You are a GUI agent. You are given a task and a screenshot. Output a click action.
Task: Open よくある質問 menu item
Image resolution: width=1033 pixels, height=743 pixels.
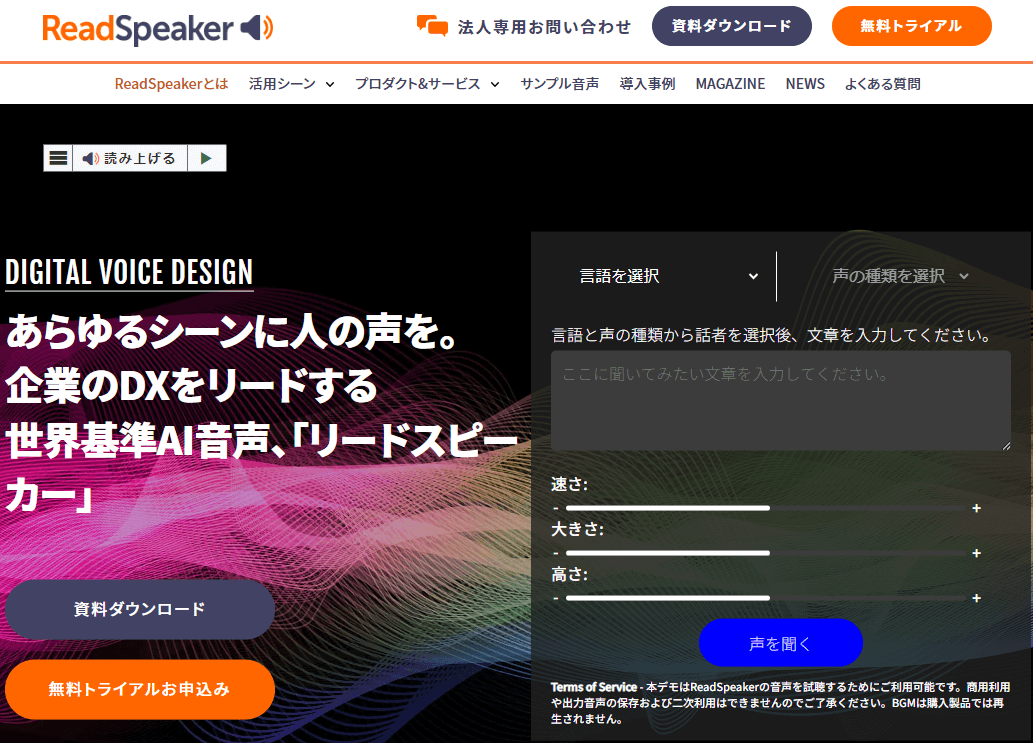pyautogui.click(x=883, y=84)
